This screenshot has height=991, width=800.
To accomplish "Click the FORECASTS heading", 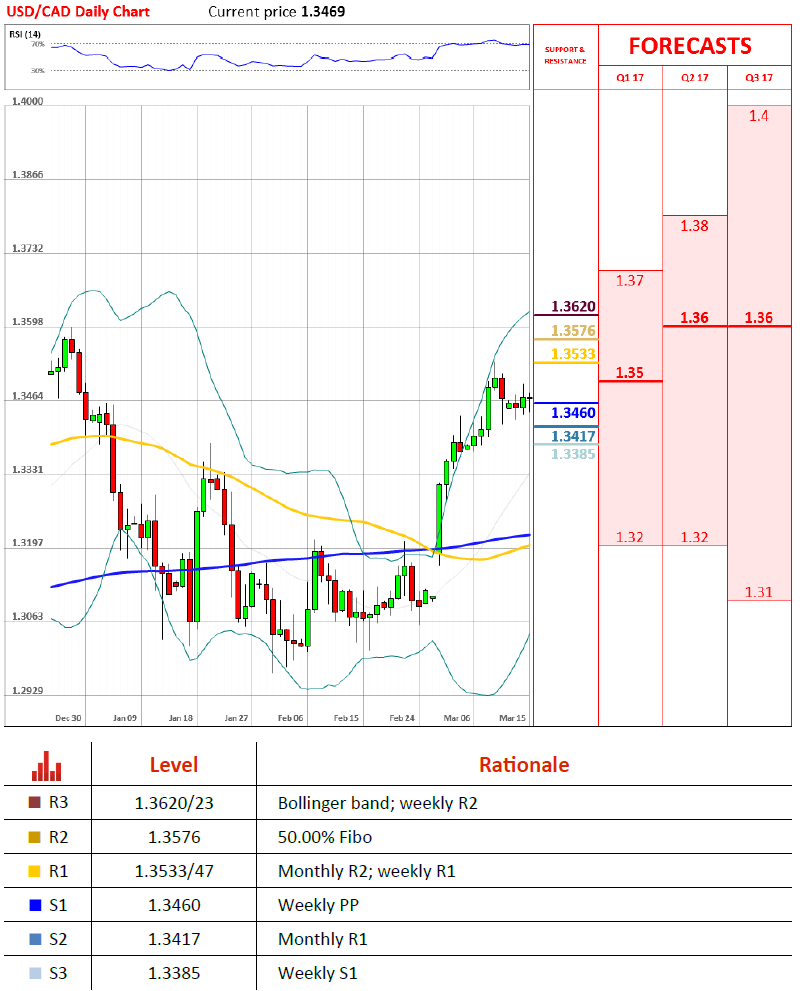I will [690, 46].
